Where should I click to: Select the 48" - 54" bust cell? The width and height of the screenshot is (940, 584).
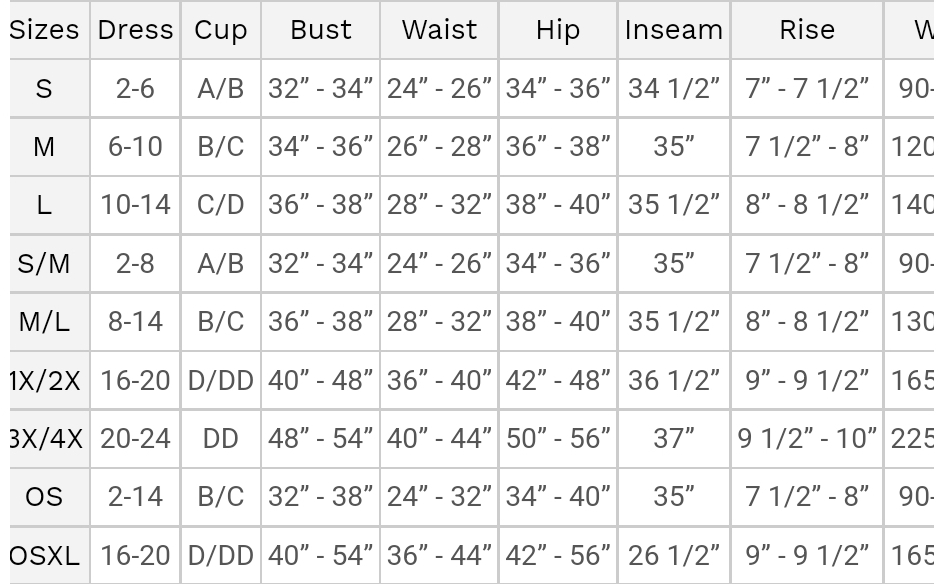[x=321, y=439]
